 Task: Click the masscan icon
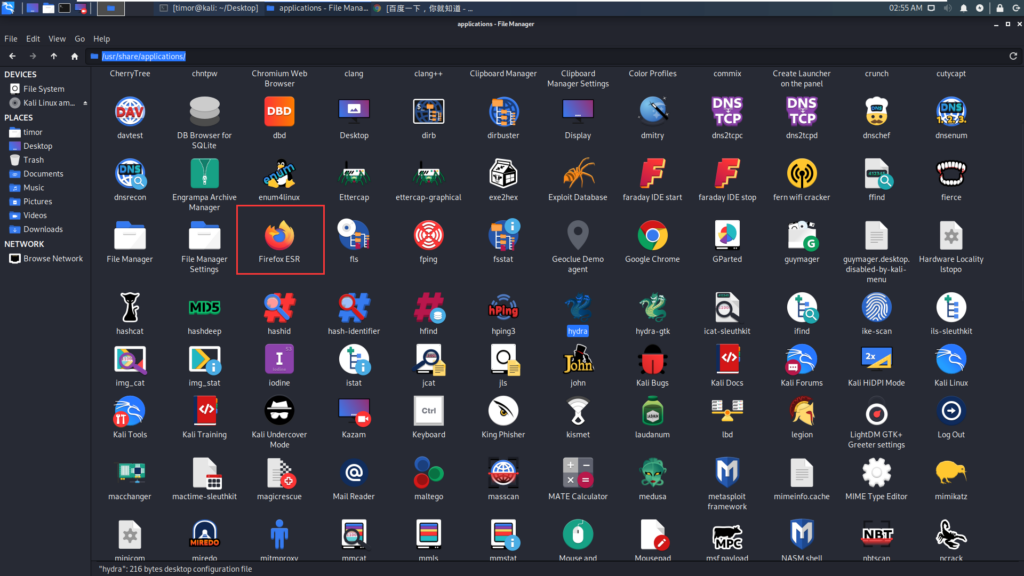[x=503, y=472]
